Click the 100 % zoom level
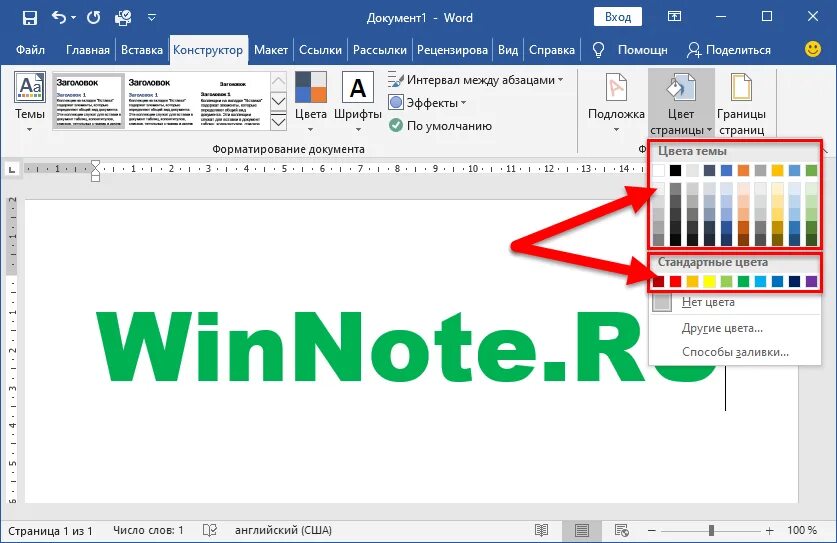This screenshot has width=837, height=543. pos(802,530)
